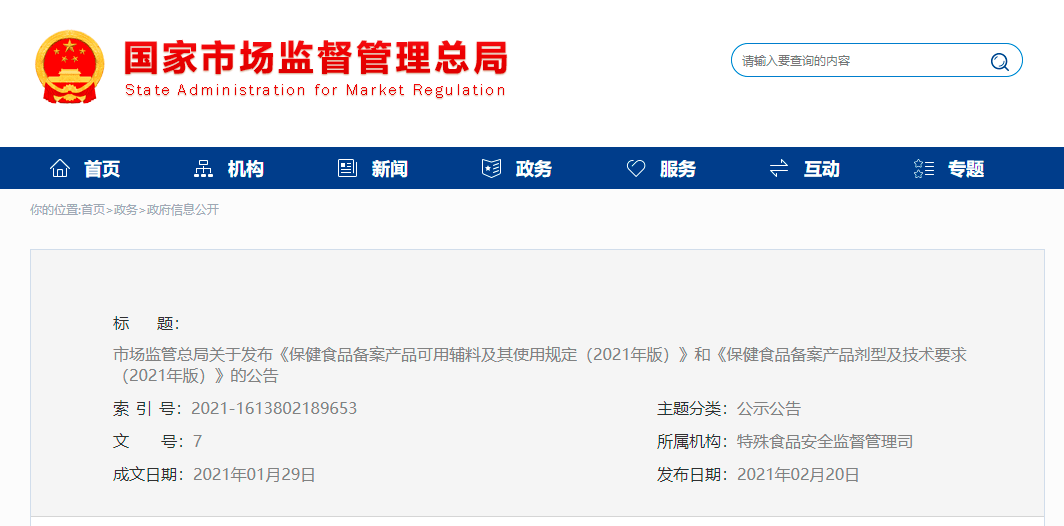1064x526 pixels.
Task: Click the 成文日期 value 2021年01月29日
Action: point(254,475)
